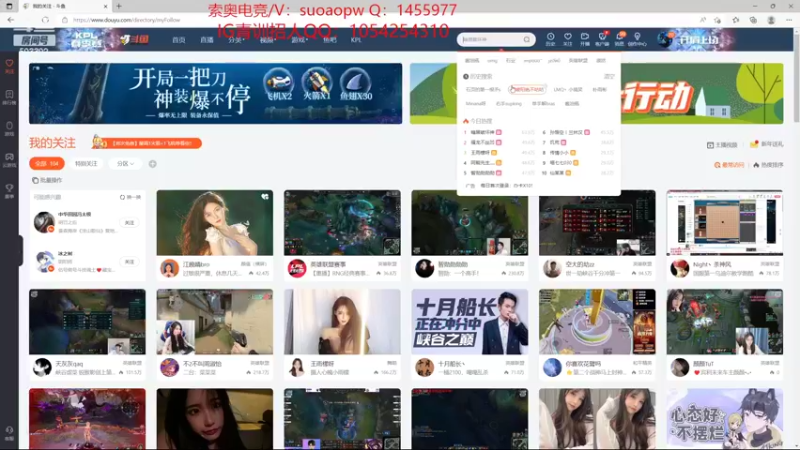This screenshot has width=800, height=450.
Task: Open the KPL 春季赛 header banner
Action: 87,39
